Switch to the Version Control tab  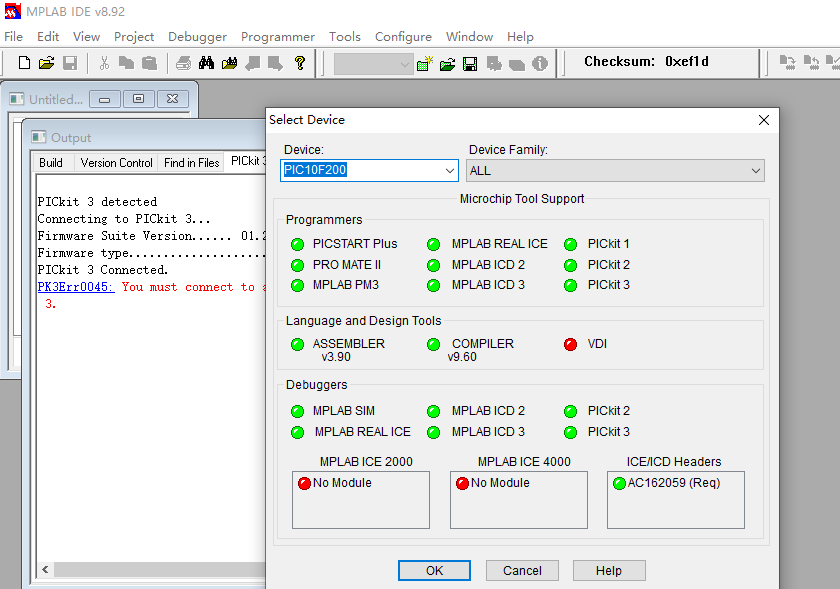pos(116,162)
